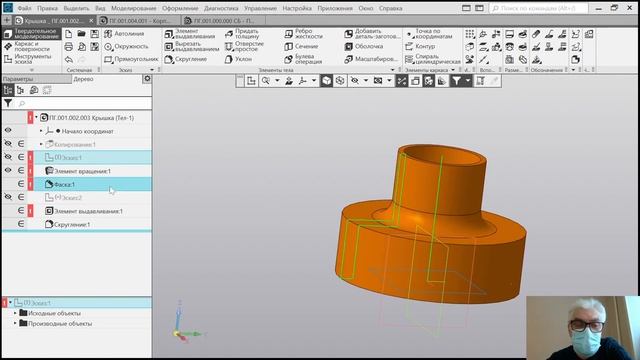Open a new document tab with plus
The image size is (640, 360).
click(7, 20)
